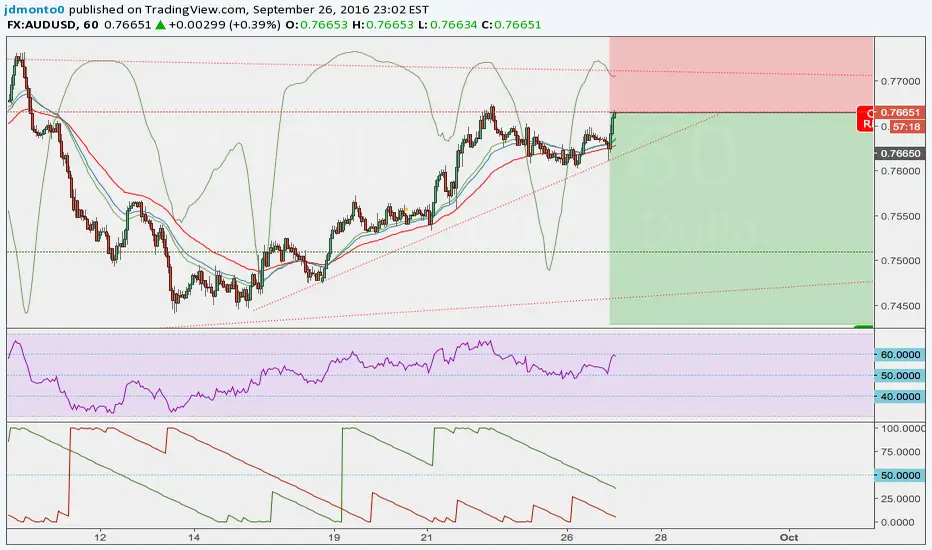
Task: Click the dark 0.76650 price axis tag
Action: tap(900, 153)
